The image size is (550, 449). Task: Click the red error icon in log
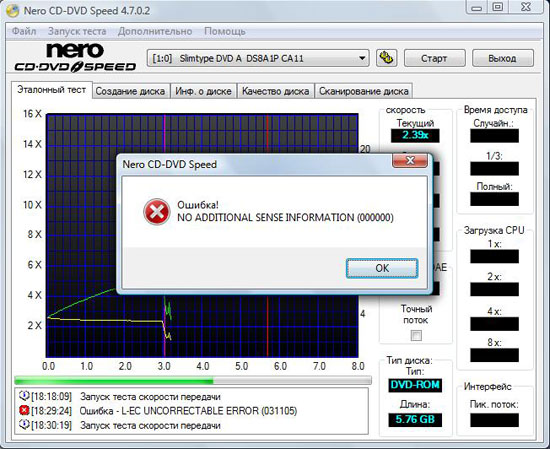coord(24,410)
